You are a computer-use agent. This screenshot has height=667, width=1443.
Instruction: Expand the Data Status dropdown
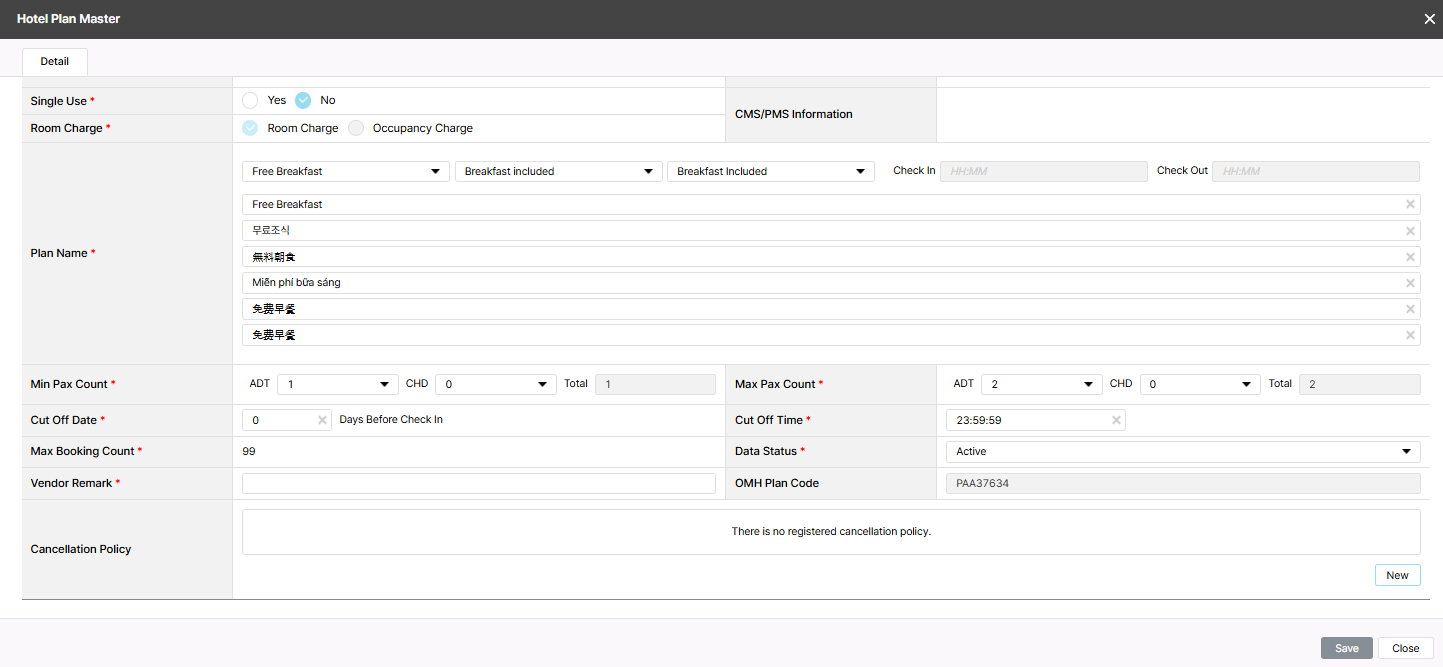[x=1182, y=452]
